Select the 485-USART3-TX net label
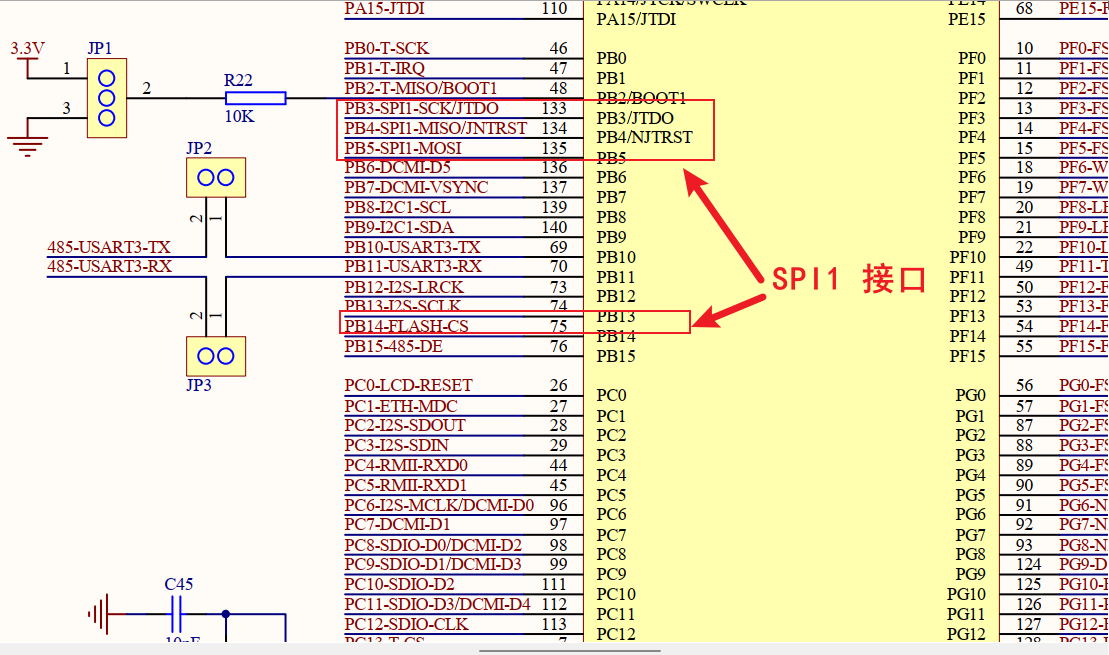Screen dimensions: 1109x655 tap(109, 247)
